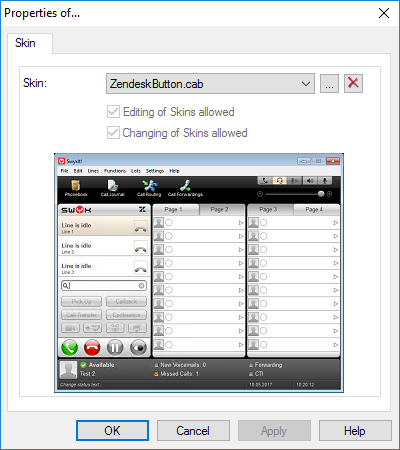
Task: Click the volume slider handle in the preview
Action: (x=321, y=194)
